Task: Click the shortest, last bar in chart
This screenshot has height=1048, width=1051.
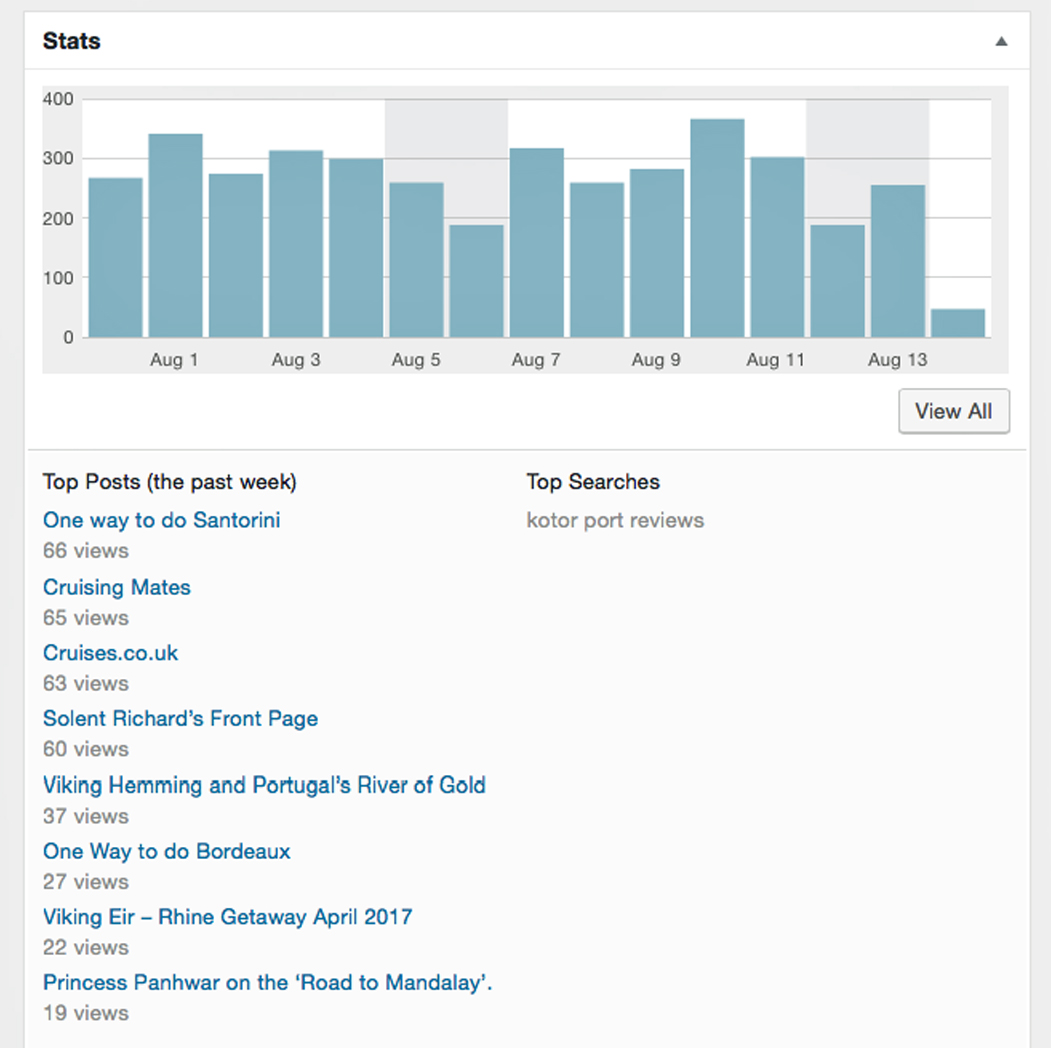Action: pyautogui.click(x=957, y=323)
